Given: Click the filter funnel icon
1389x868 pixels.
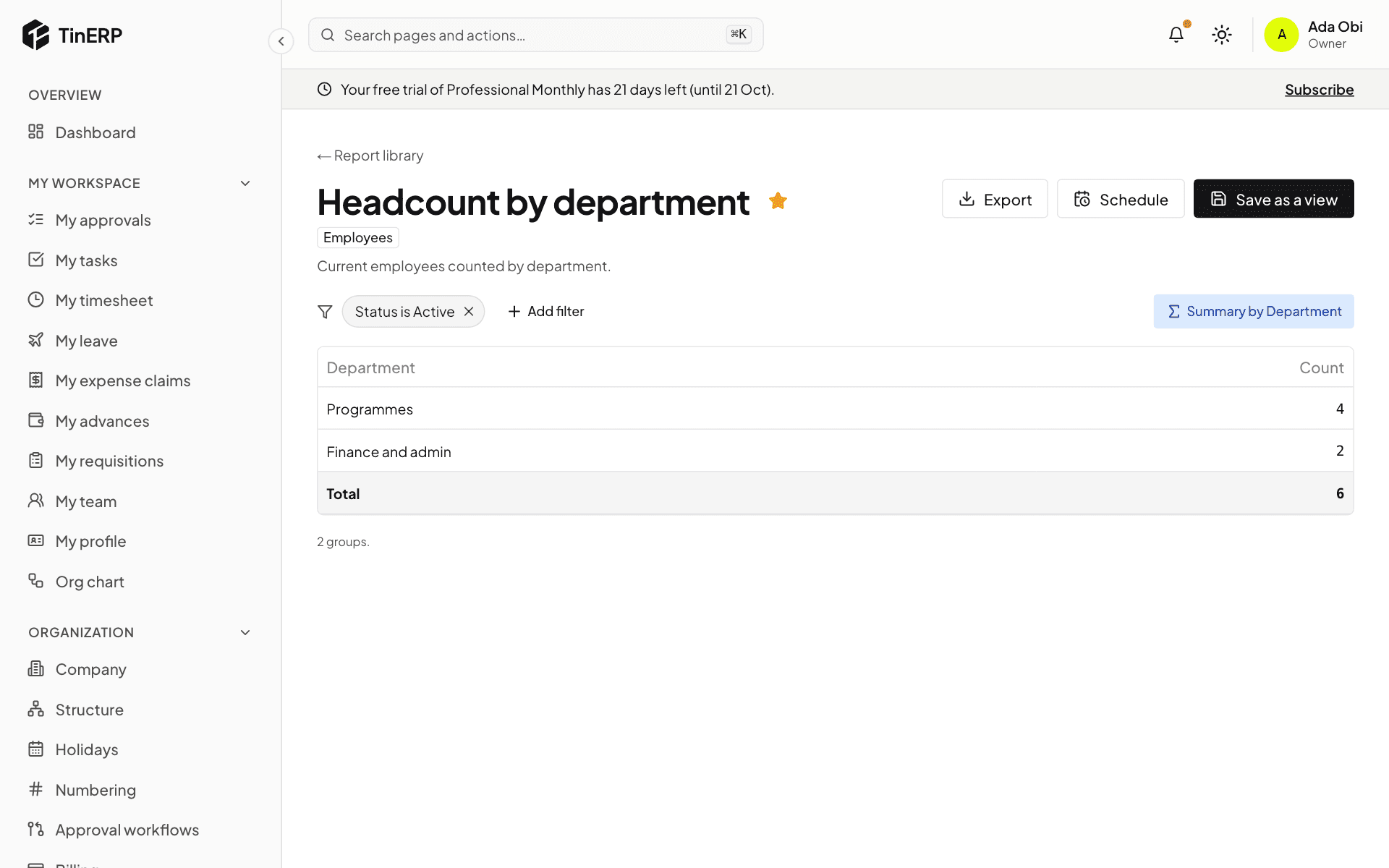Looking at the screenshot, I should [325, 312].
